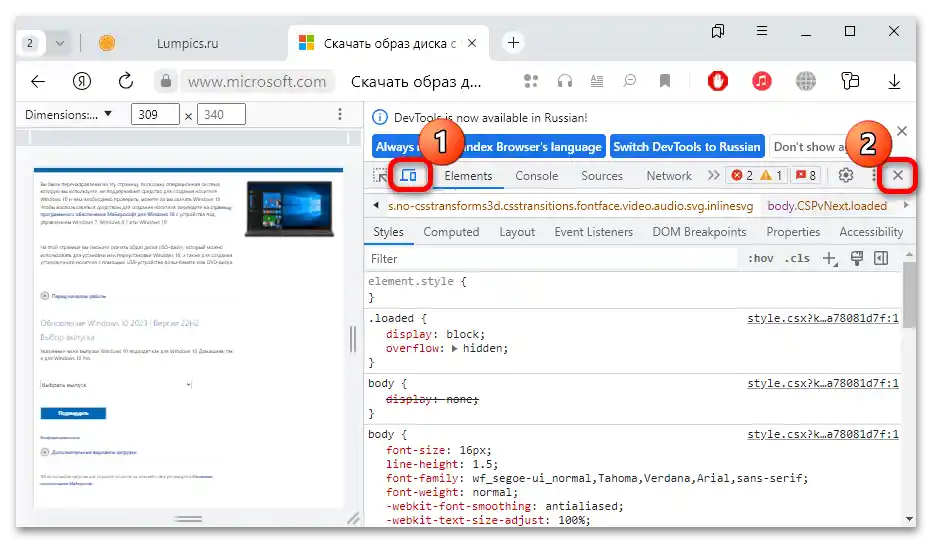Open the headphones read-aloud icon
Viewport: 932px width, 543px height.
coord(565,81)
